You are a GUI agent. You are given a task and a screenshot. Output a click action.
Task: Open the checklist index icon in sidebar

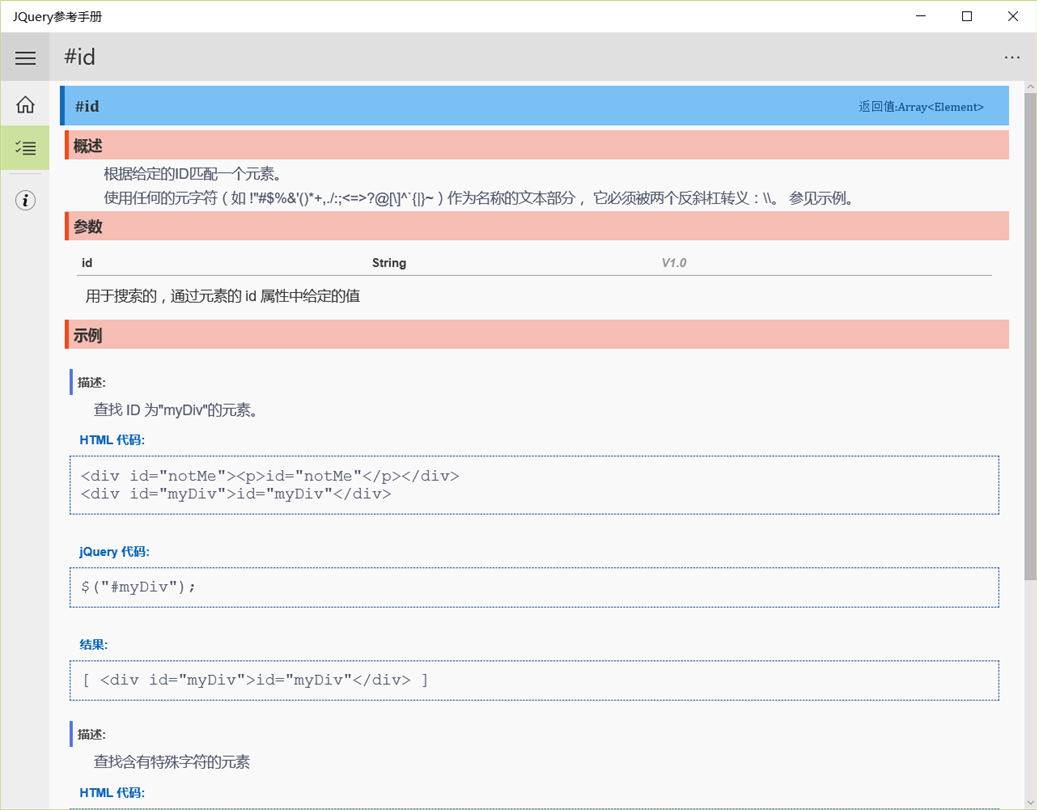coord(25,147)
